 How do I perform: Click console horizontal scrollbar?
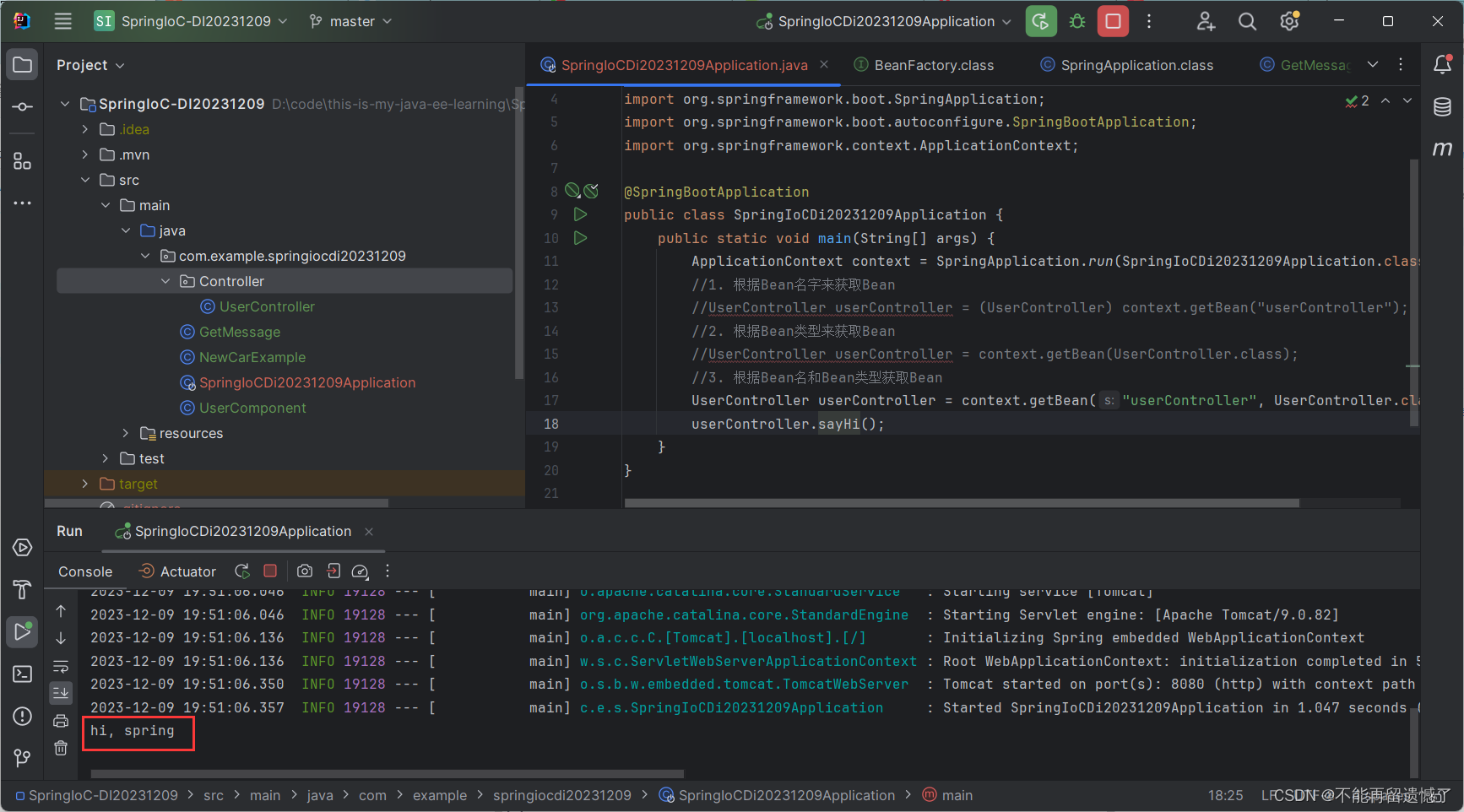pos(388,773)
